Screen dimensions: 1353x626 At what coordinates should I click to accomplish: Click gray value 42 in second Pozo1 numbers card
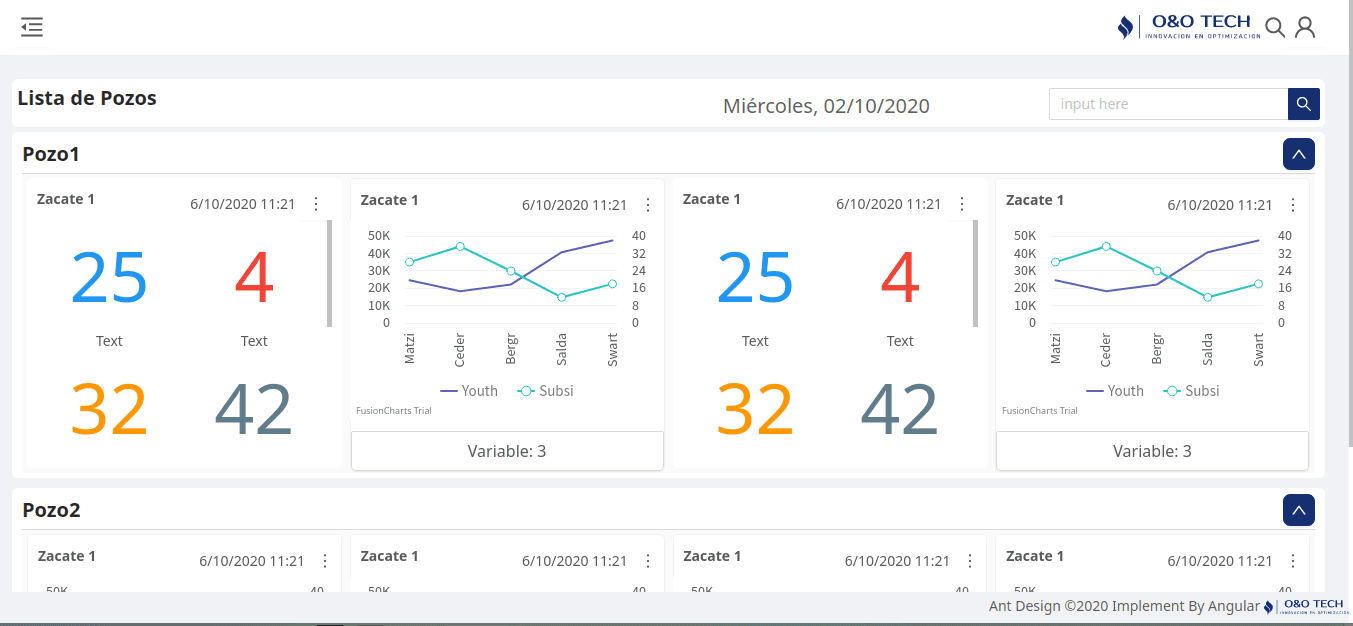click(900, 410)
